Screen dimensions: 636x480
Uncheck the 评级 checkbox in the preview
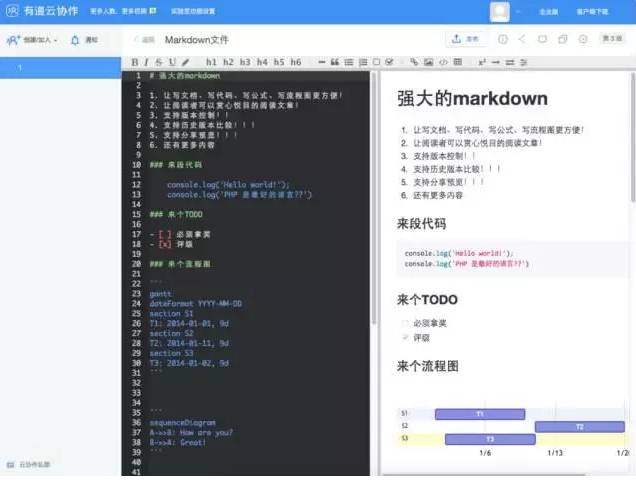pos(404,337)
